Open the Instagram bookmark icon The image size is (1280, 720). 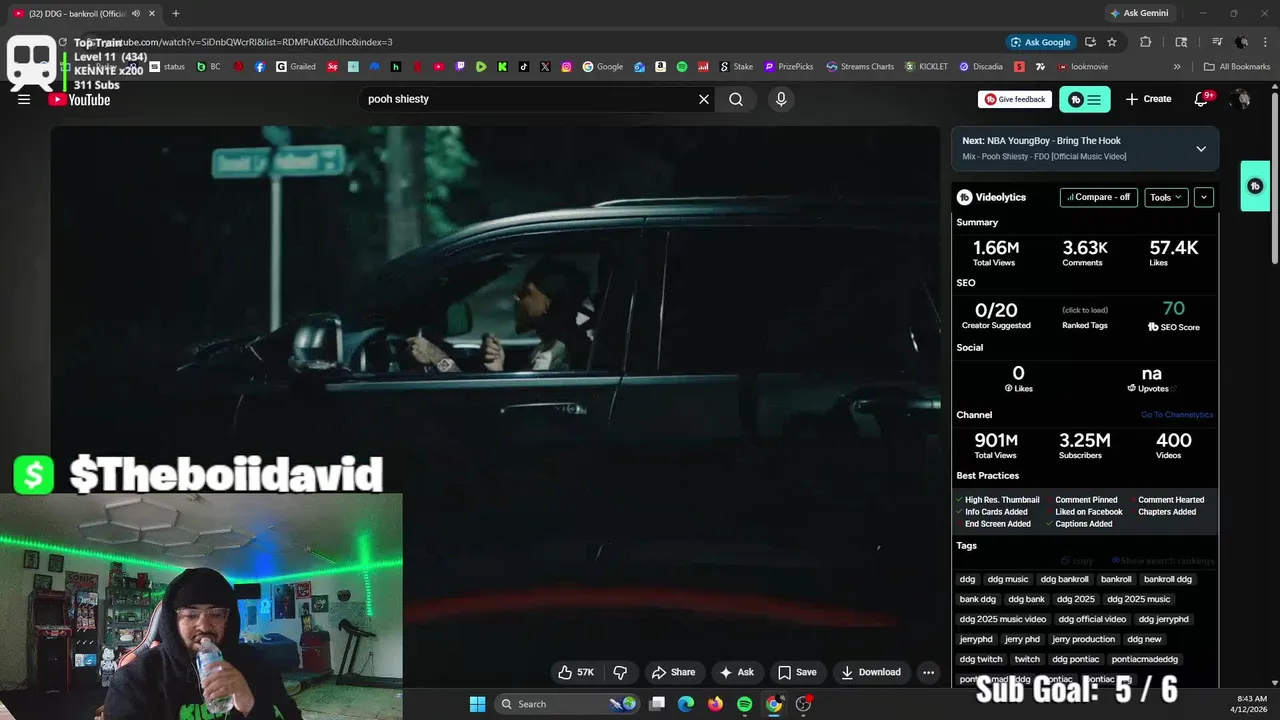(x=566, y=67)
